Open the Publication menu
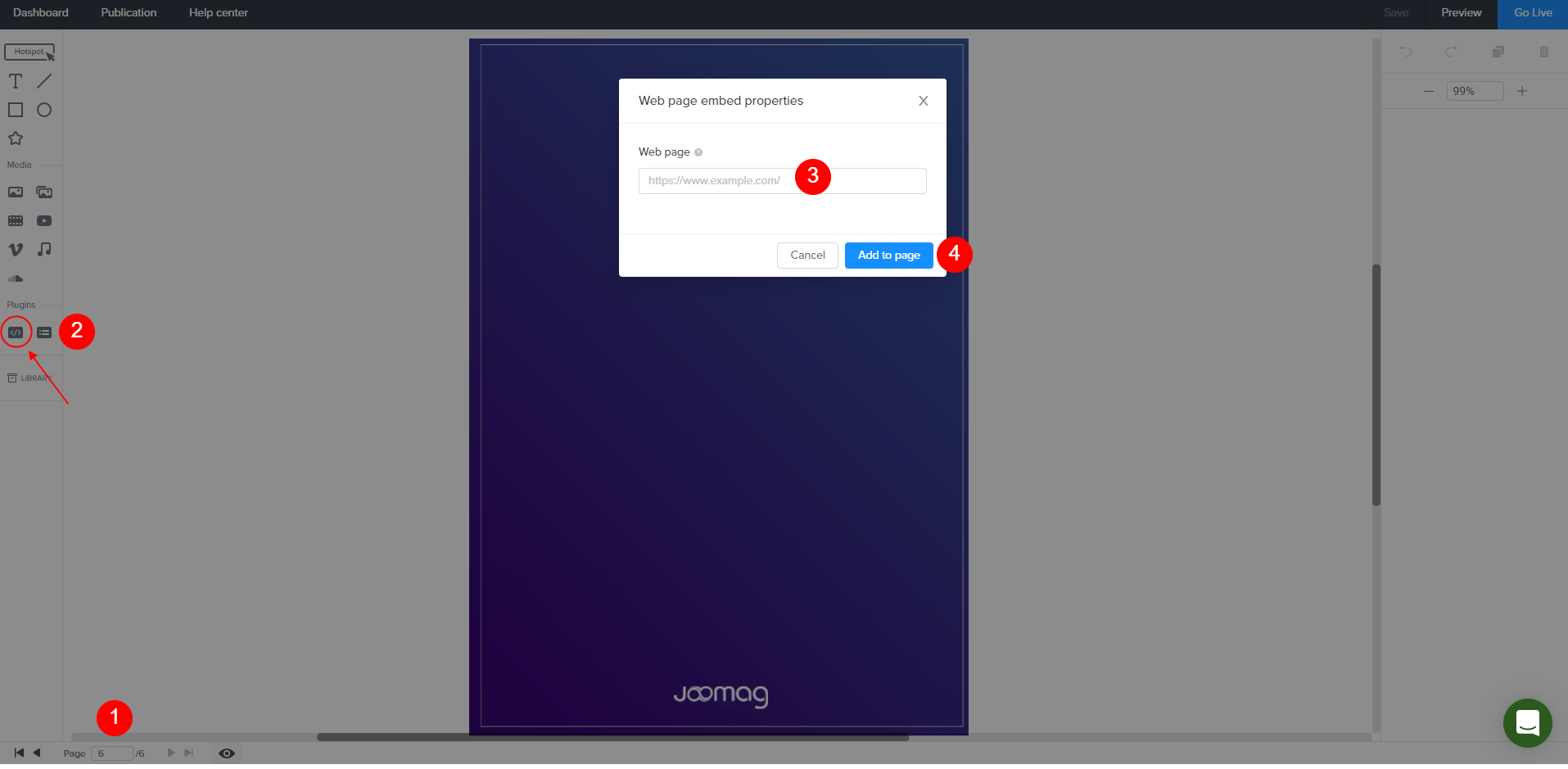This screenshot has width=1568, height=769. [x=129, y=13]
